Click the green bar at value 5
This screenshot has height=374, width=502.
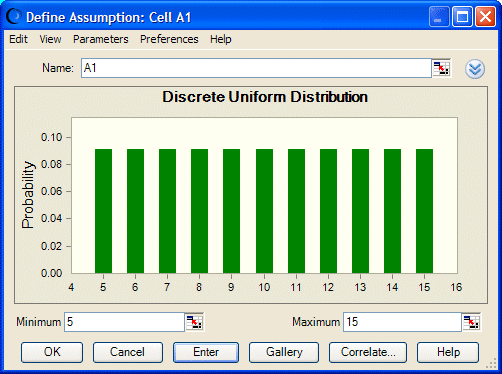pos(103,211)
